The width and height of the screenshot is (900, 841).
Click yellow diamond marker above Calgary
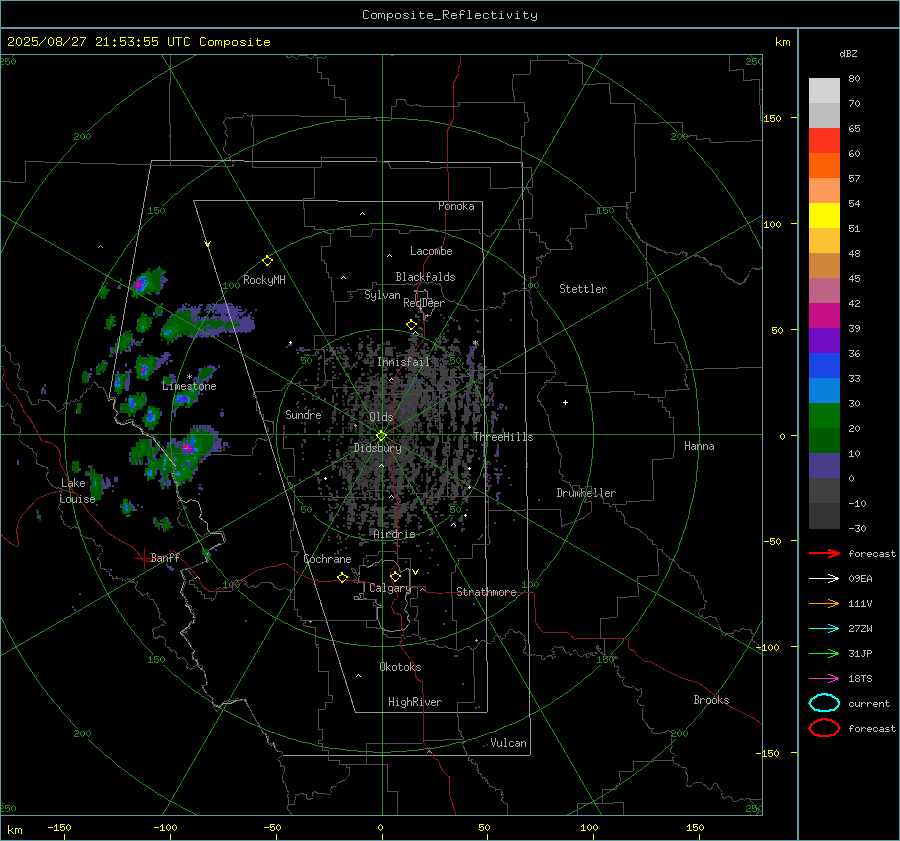pyautogui.click(x=395, y=576)
